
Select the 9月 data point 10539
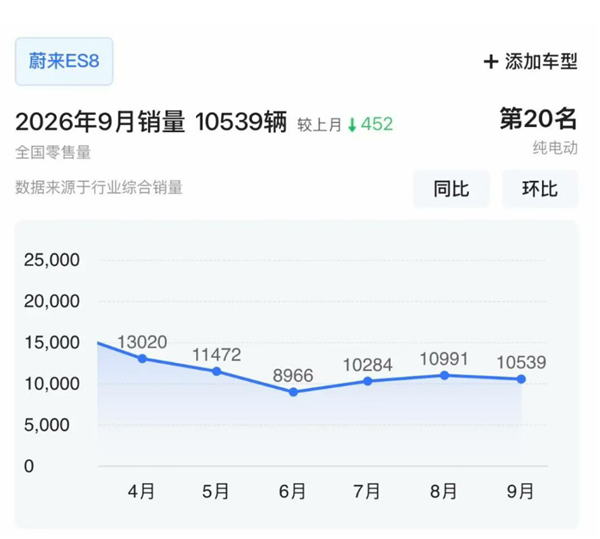521,379
